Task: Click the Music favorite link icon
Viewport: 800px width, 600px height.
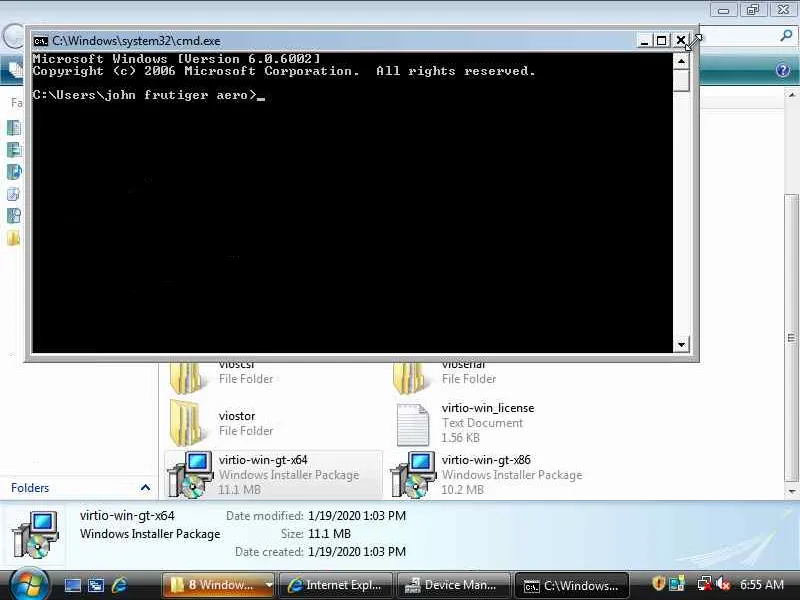Action: pyautogui.click(x=14, y=171)
